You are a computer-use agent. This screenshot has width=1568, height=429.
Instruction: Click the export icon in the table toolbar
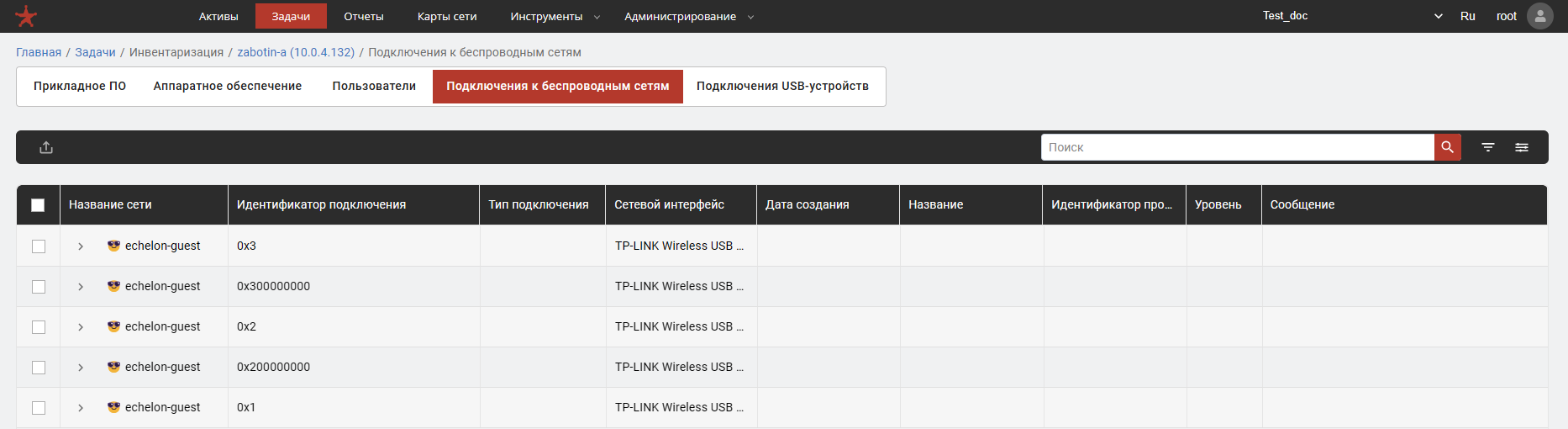pos(46,147)
